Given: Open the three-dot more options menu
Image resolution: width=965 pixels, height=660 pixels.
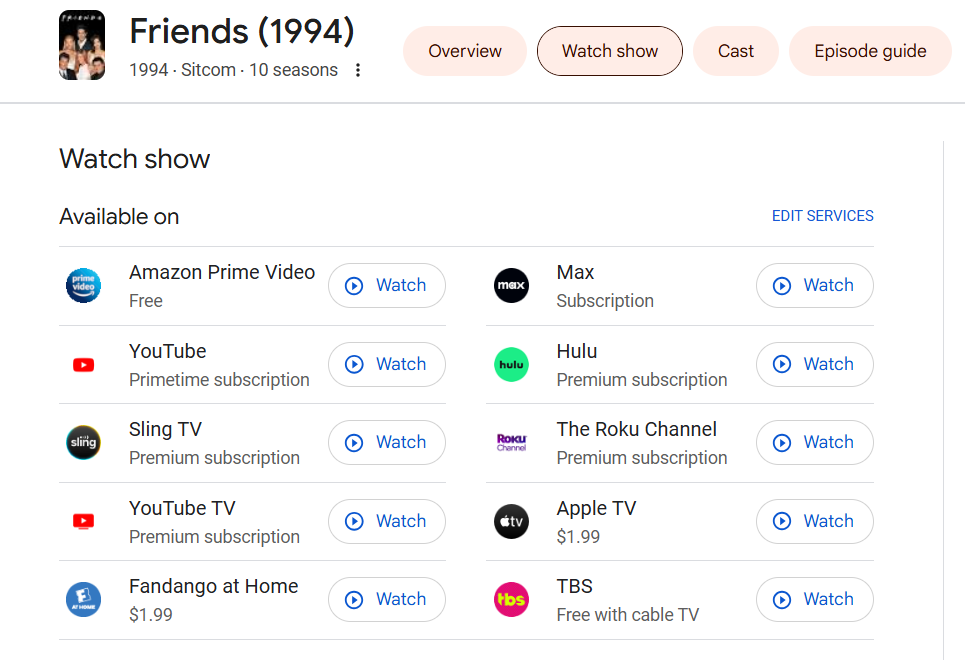Looking at the screenshot, I should tap(358, 70).
